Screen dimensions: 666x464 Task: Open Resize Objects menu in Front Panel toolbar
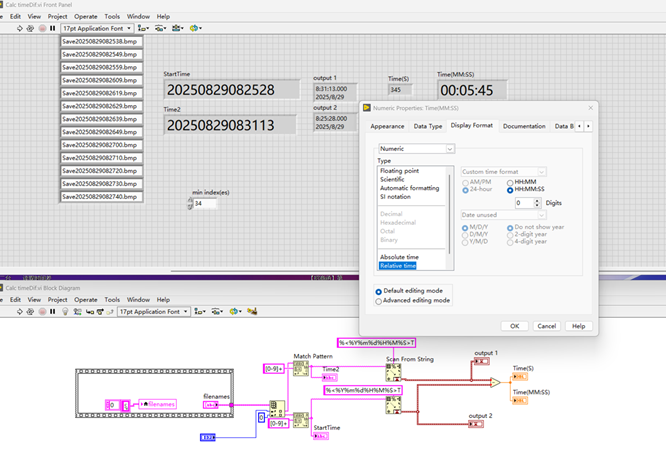click(x=178, y=28)
